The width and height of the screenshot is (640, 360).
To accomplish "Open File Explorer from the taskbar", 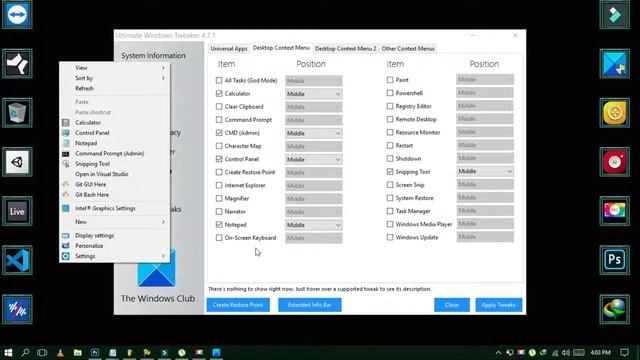I will [x=78, y=352].
